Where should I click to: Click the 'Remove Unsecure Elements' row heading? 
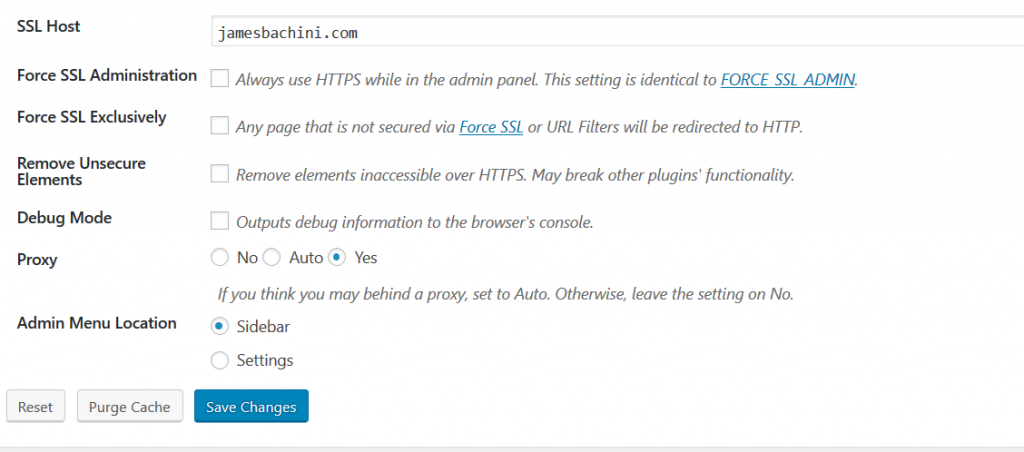(x=82, y=170)
